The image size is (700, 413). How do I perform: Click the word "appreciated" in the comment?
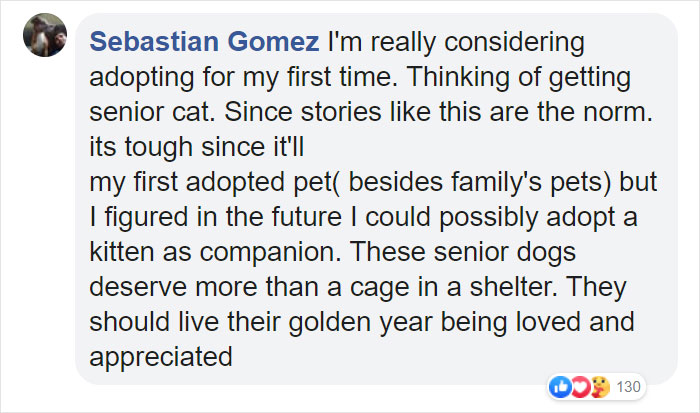161,355
